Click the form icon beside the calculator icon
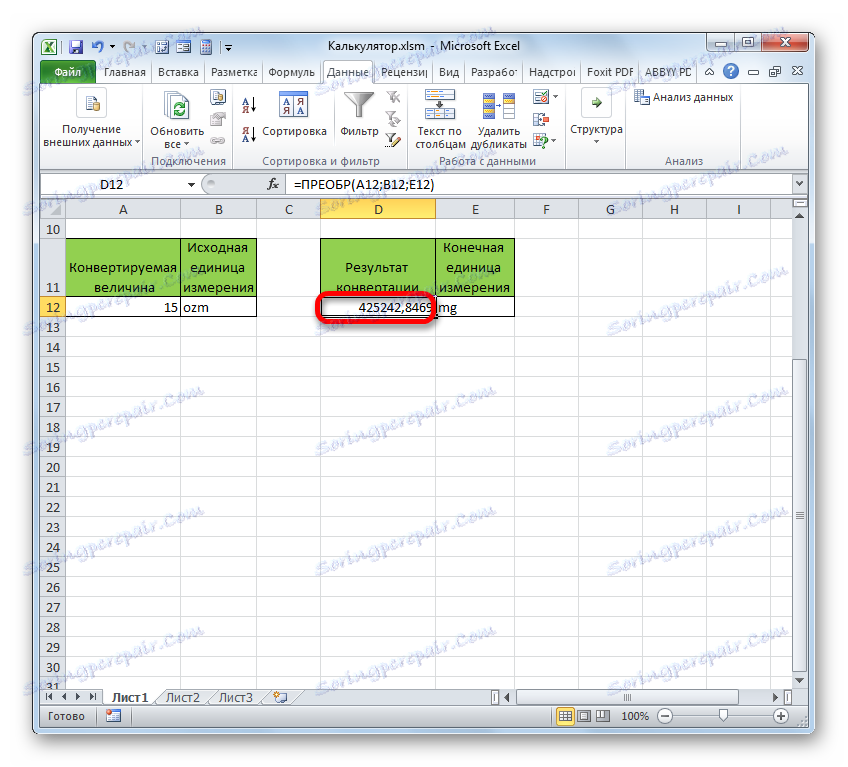Viewport: 848px width, 767px height. tap(184, 47)
